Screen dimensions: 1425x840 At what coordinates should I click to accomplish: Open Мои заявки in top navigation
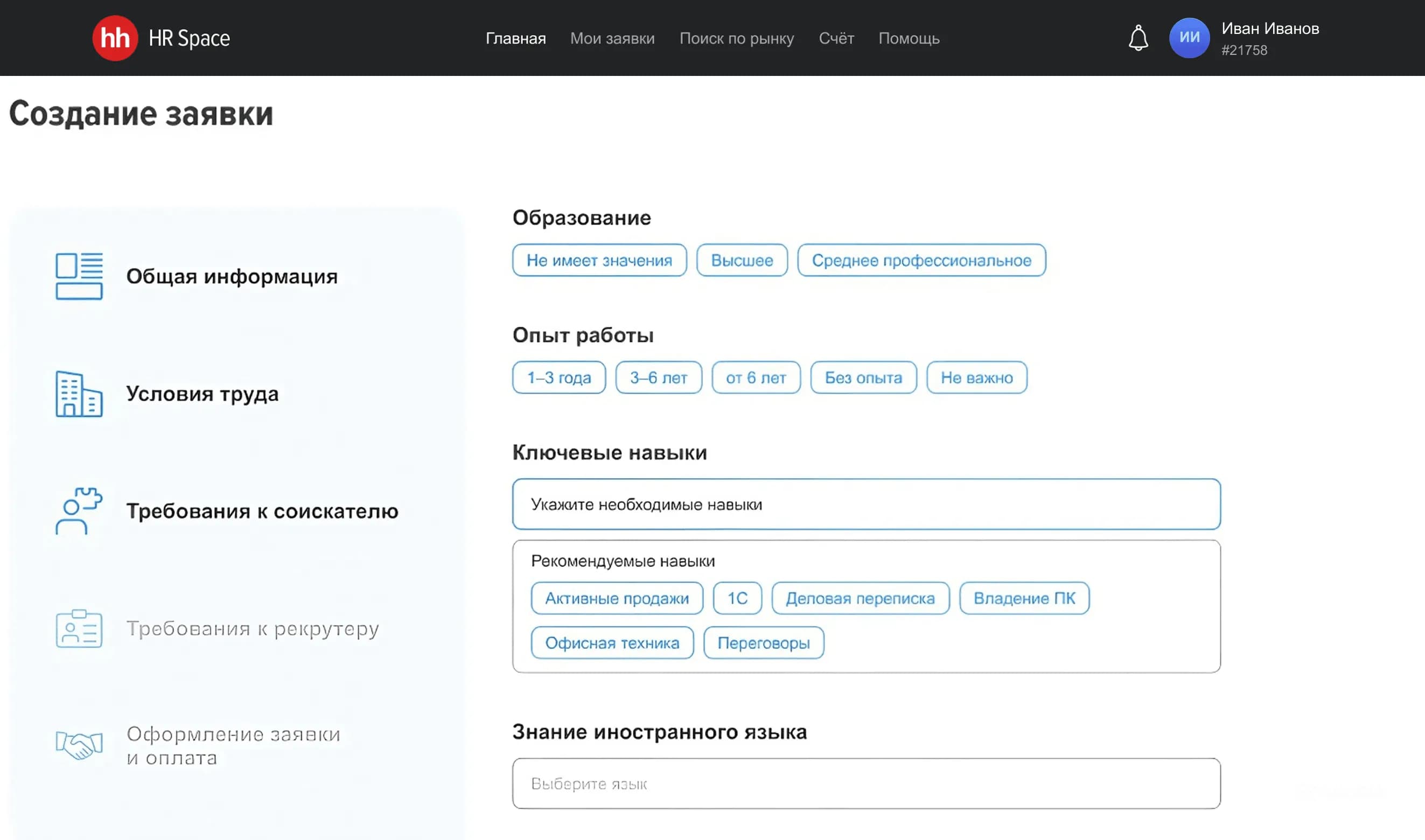(x=612, y=38)
